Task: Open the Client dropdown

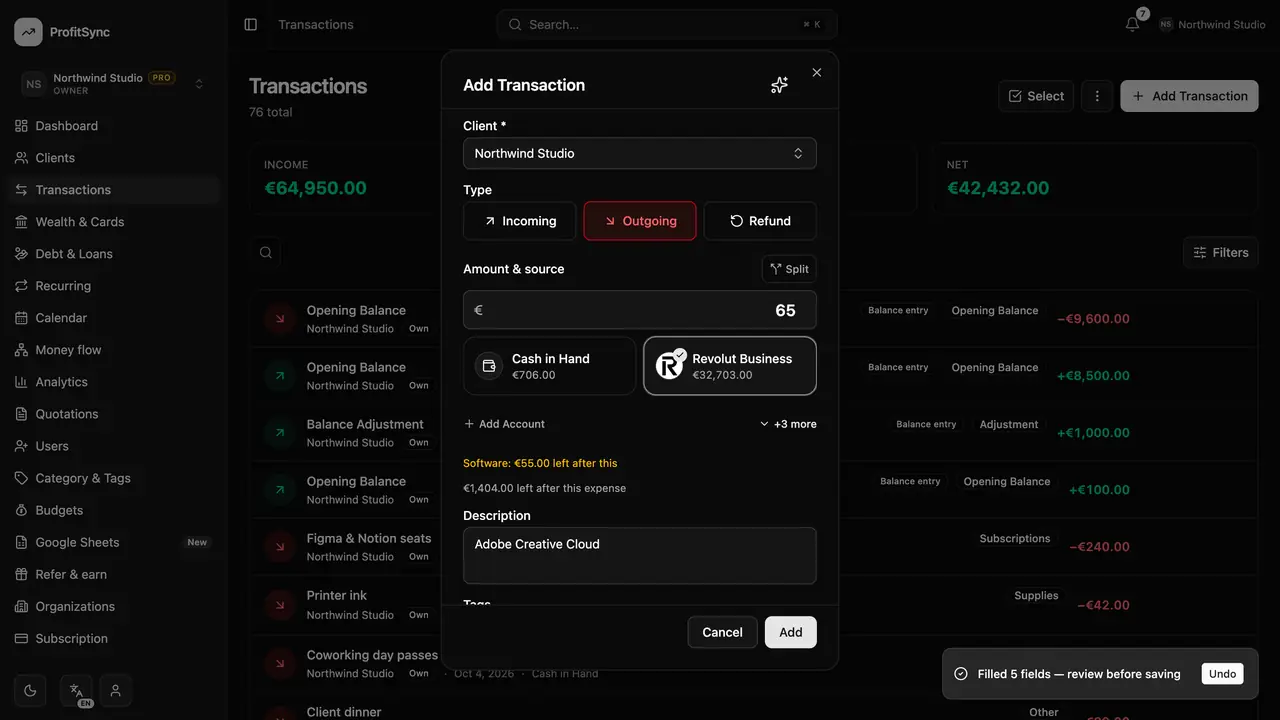Action: tap(640, 153)
